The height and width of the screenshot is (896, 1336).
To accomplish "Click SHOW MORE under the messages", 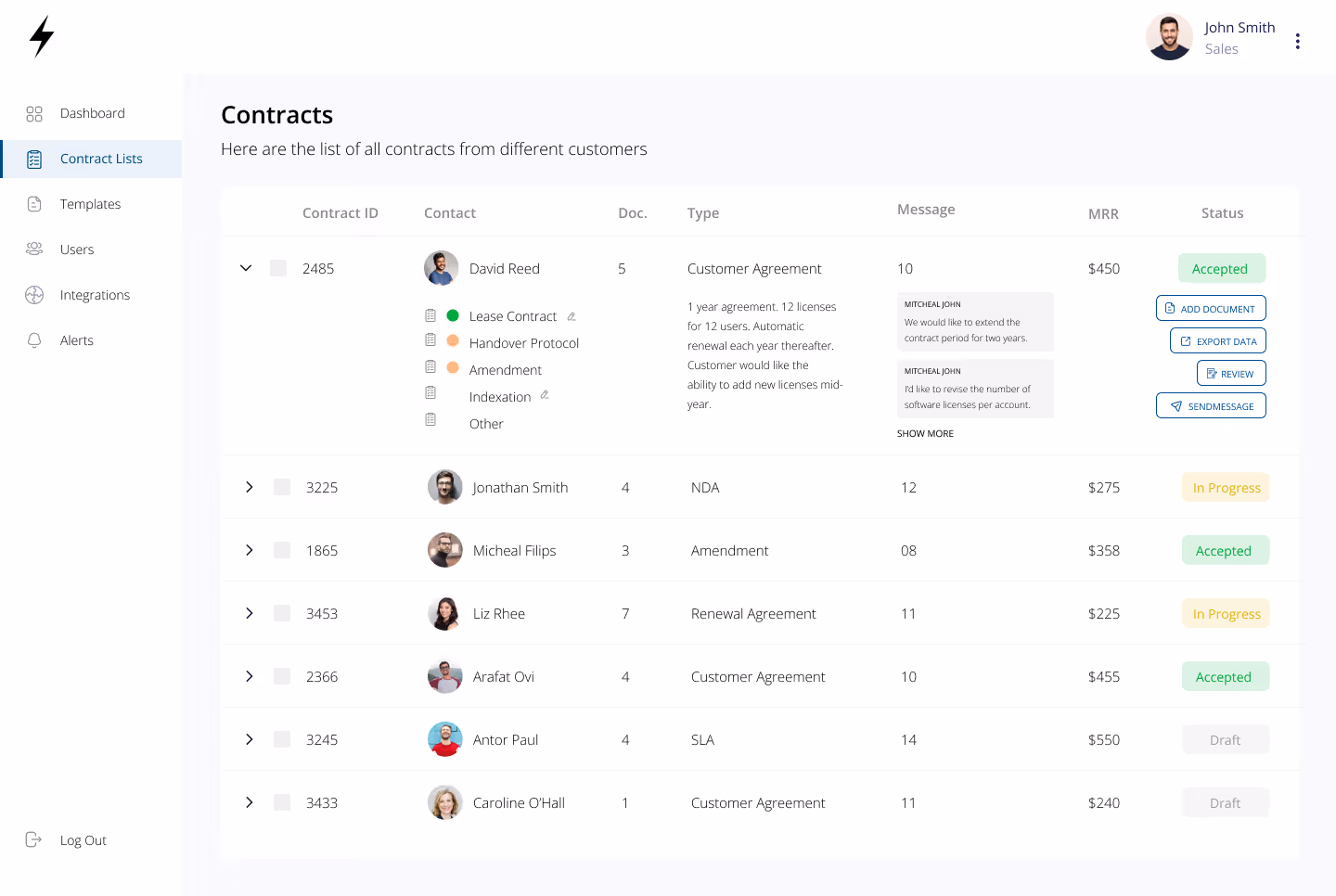I will click(x=924, y=433).
